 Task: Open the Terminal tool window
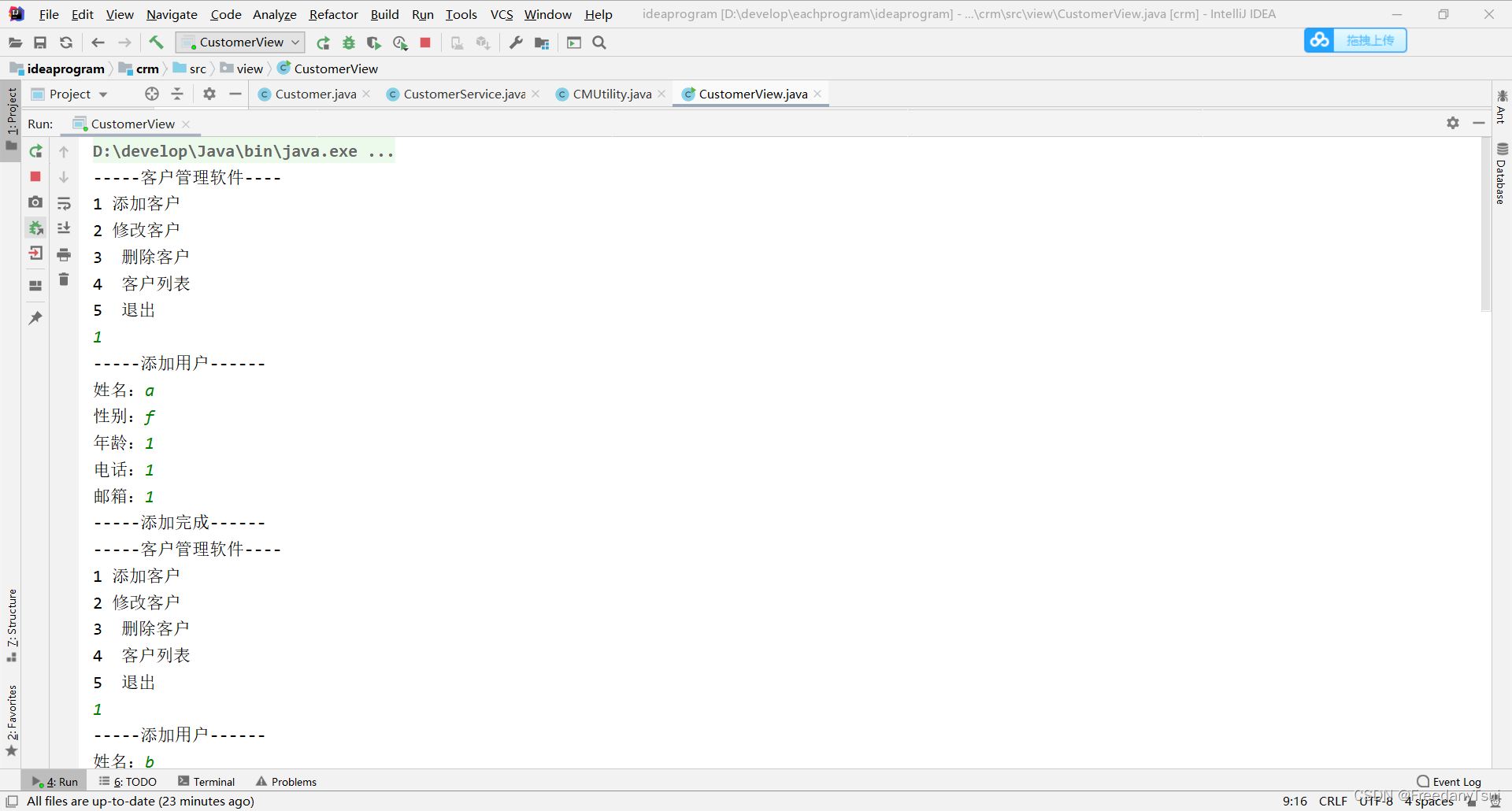coord(206,782)
